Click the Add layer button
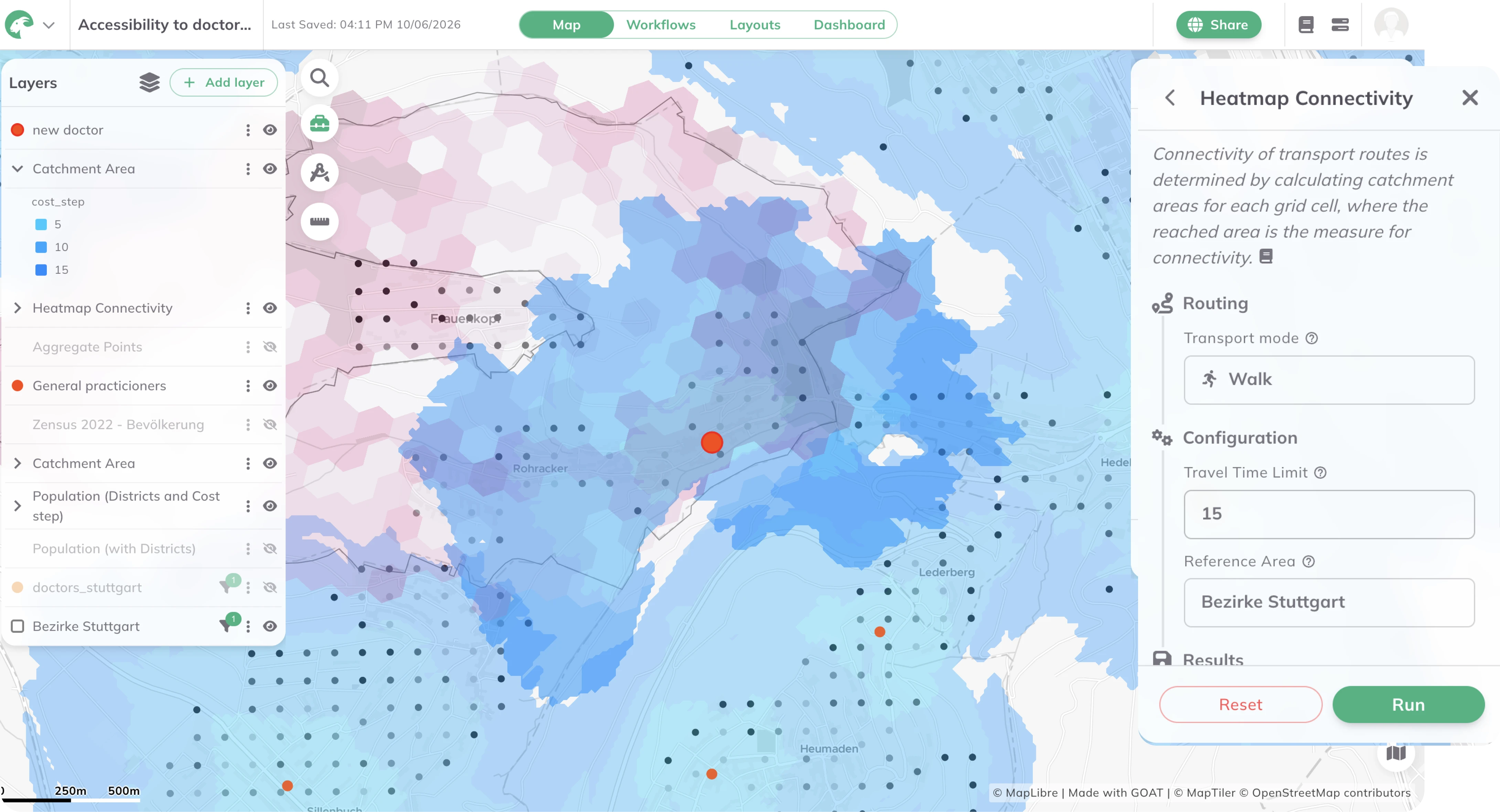This screenshot has width=1500, height=812. point(224,83)
